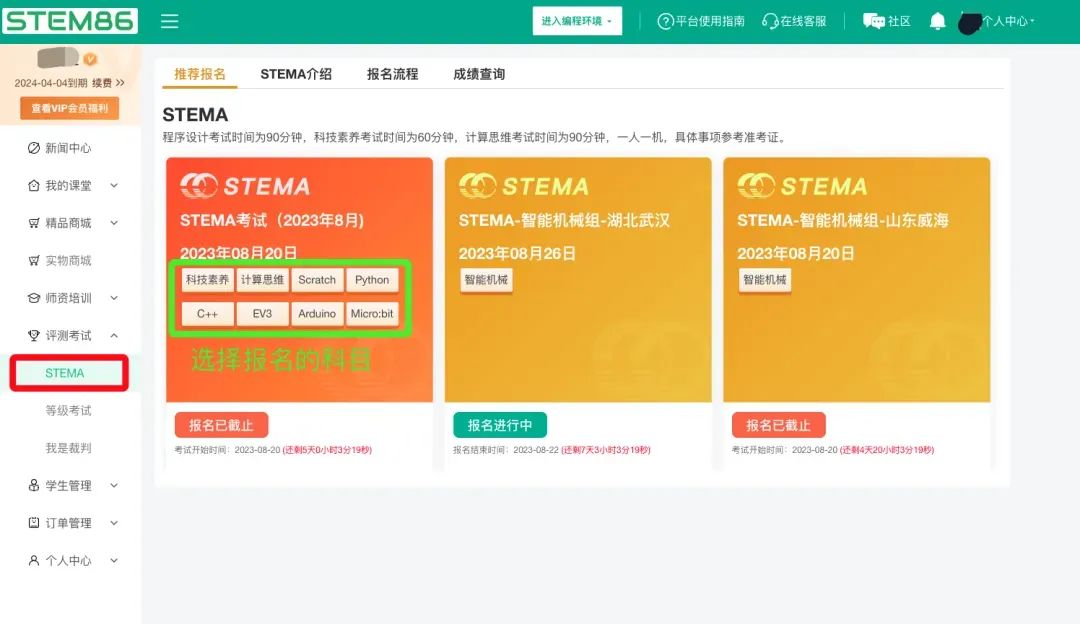
Task: Open 新闻中心 menu item
Action: click(68, 148)
